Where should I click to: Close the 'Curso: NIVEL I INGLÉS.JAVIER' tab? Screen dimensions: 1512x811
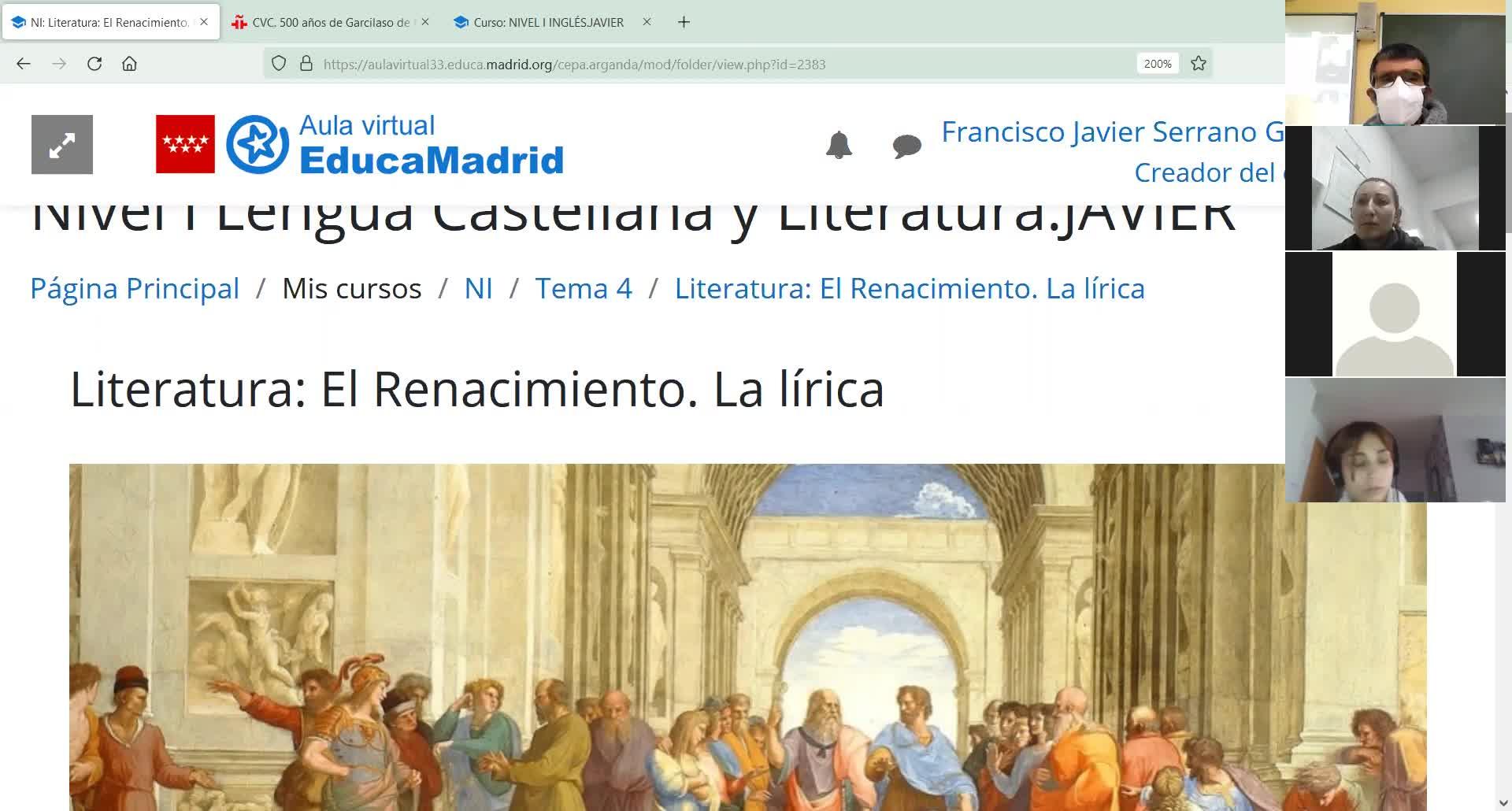[x=647, y=22]
